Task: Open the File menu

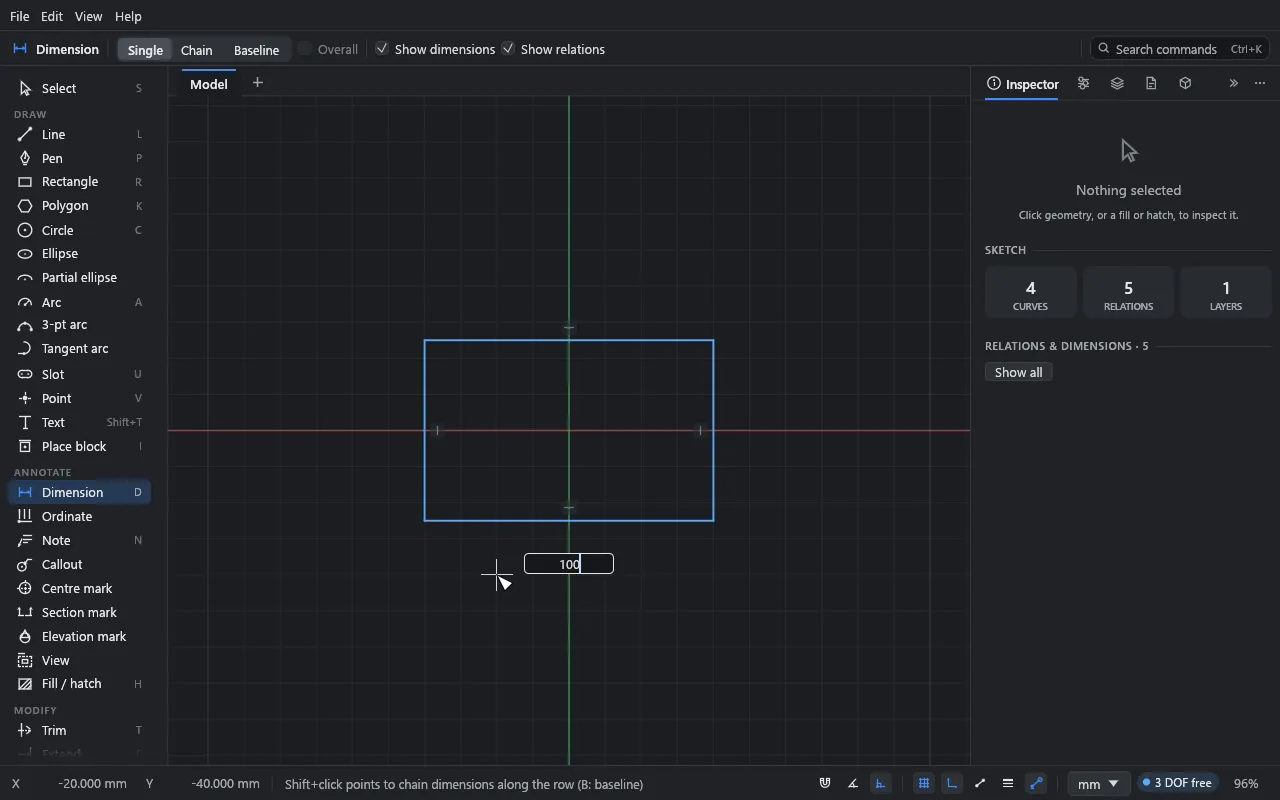Action: pyautogui.click(x=19, y=16)
